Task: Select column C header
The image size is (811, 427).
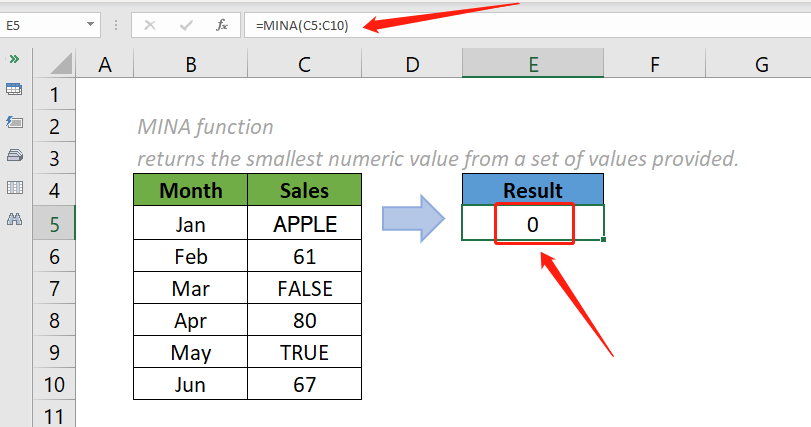Action: pos(304,65)
